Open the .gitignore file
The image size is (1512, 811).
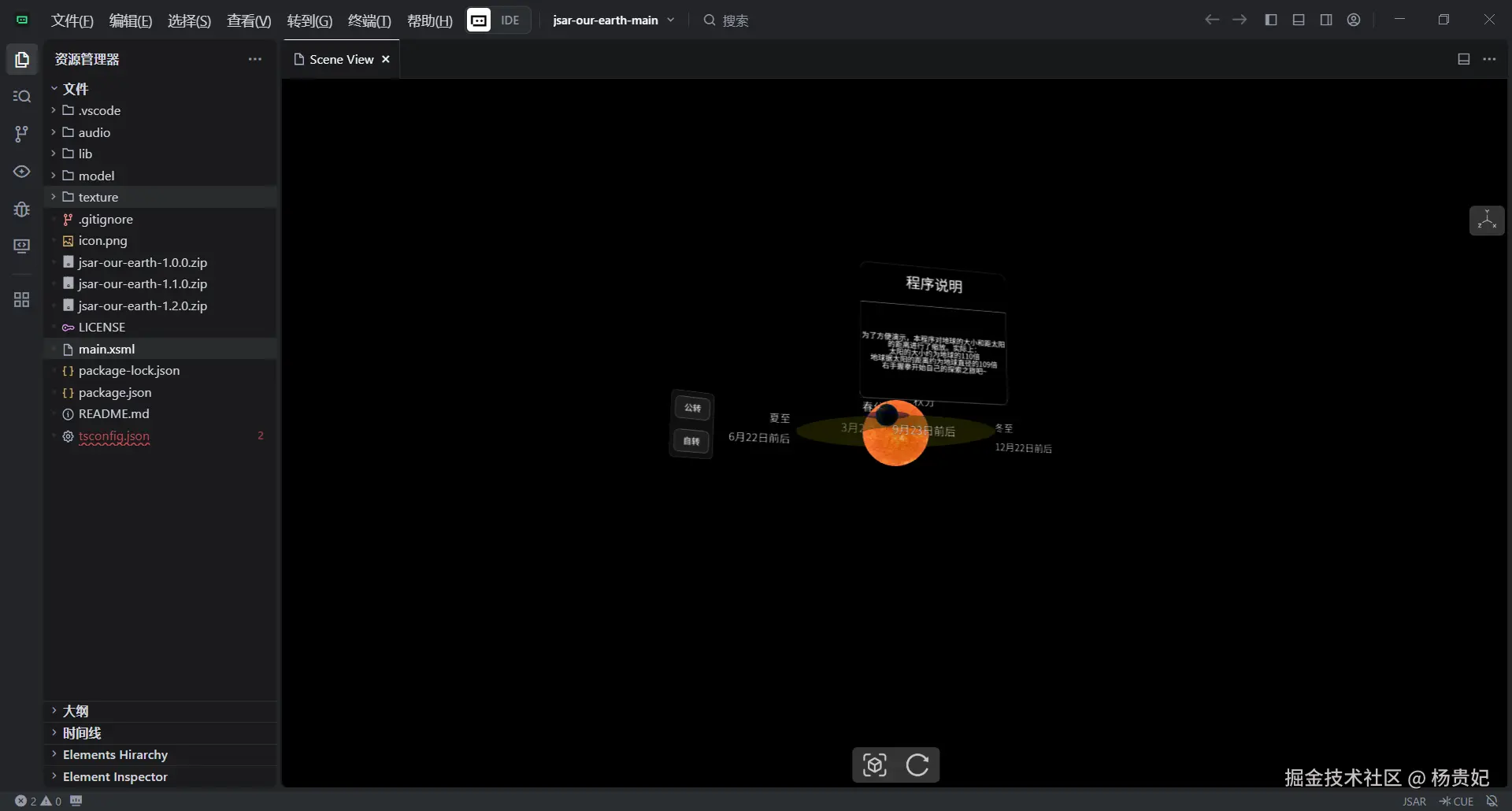click(x=160, y=219)
